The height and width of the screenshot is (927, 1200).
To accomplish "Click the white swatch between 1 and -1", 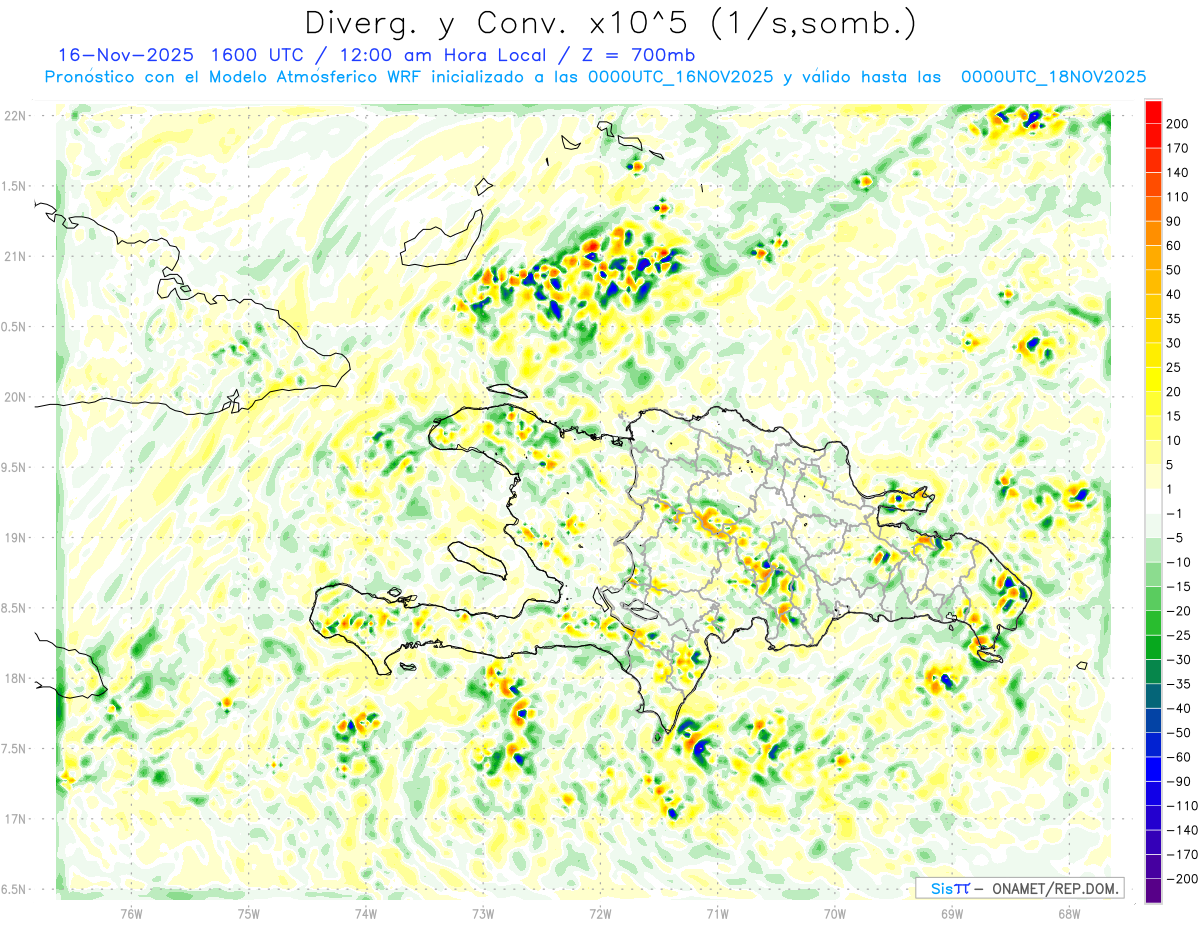I will 1153,501.
